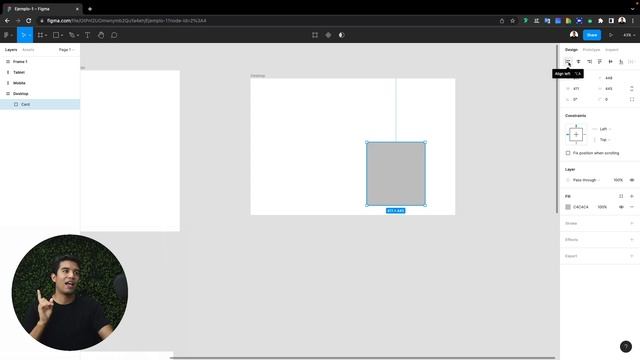Viewport: 640px width, 360px height.
Task: Click the align right icon
Action: [x=589, y=62]
